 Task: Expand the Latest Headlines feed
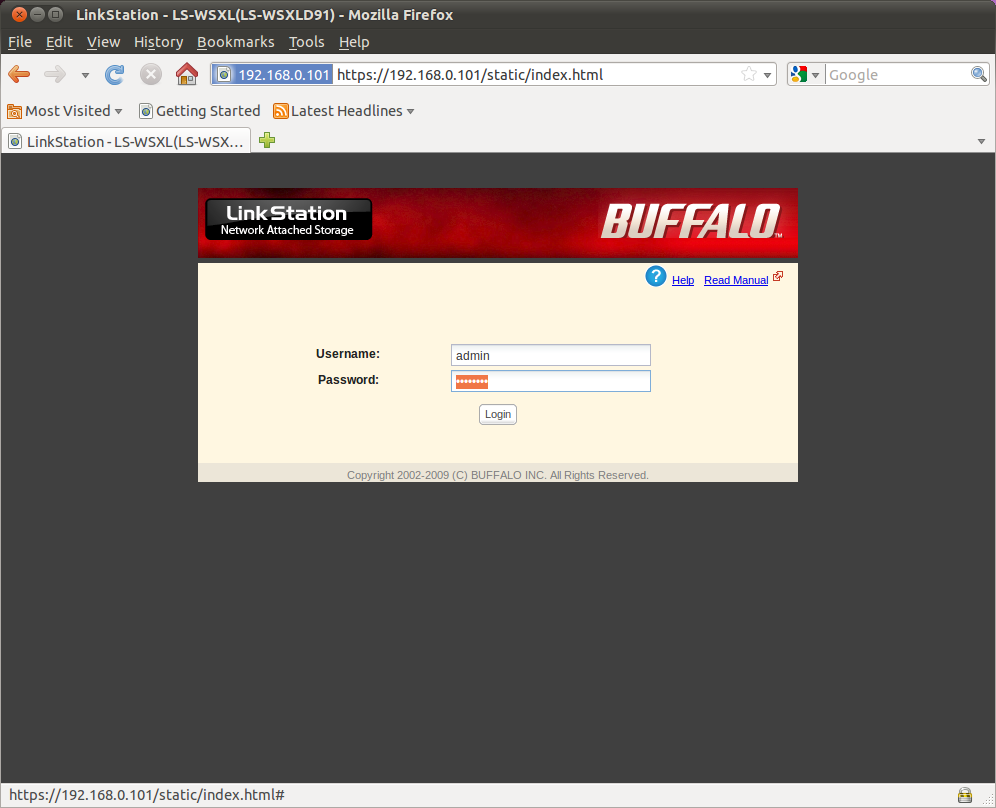point(344,111)
